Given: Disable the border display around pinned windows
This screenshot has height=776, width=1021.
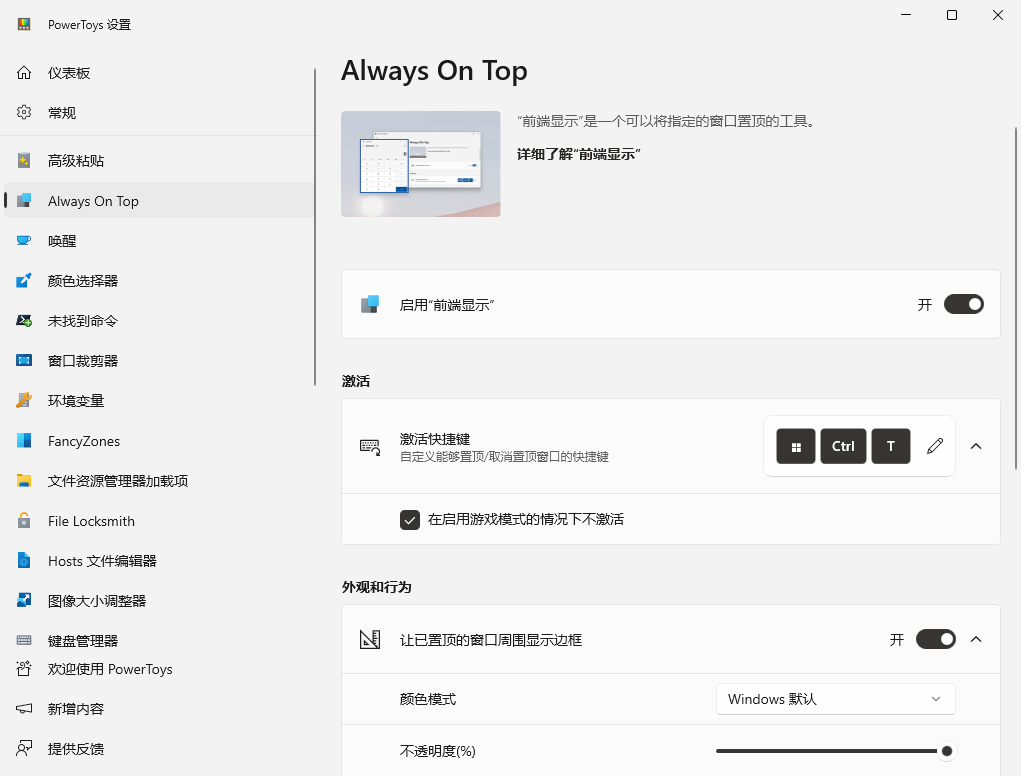Looking at the screenshot, I should (935, 639).
